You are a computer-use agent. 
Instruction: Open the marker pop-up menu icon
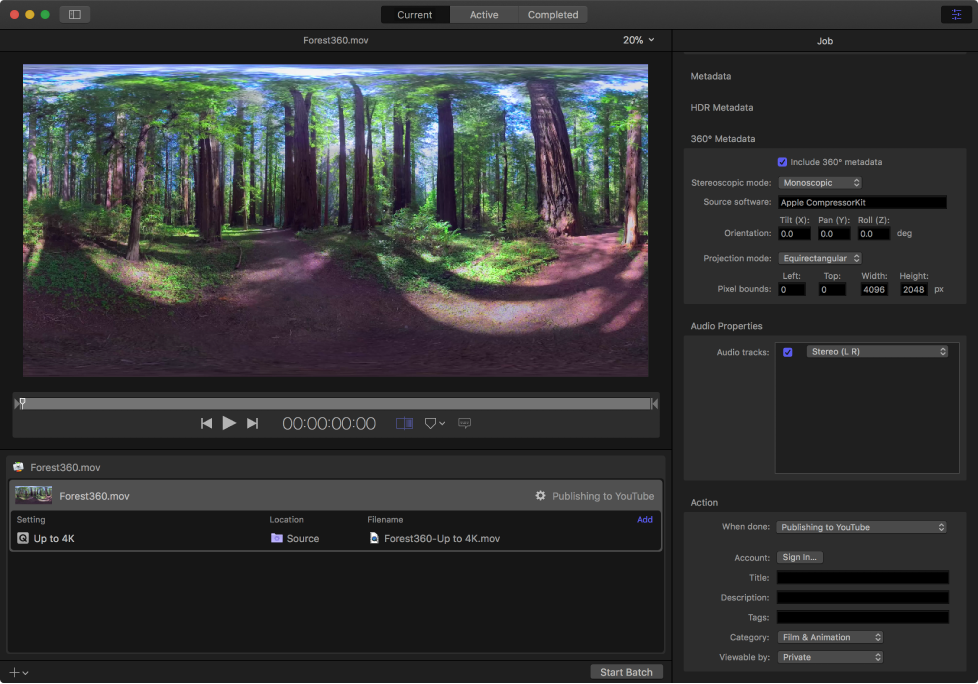(434, 424)
